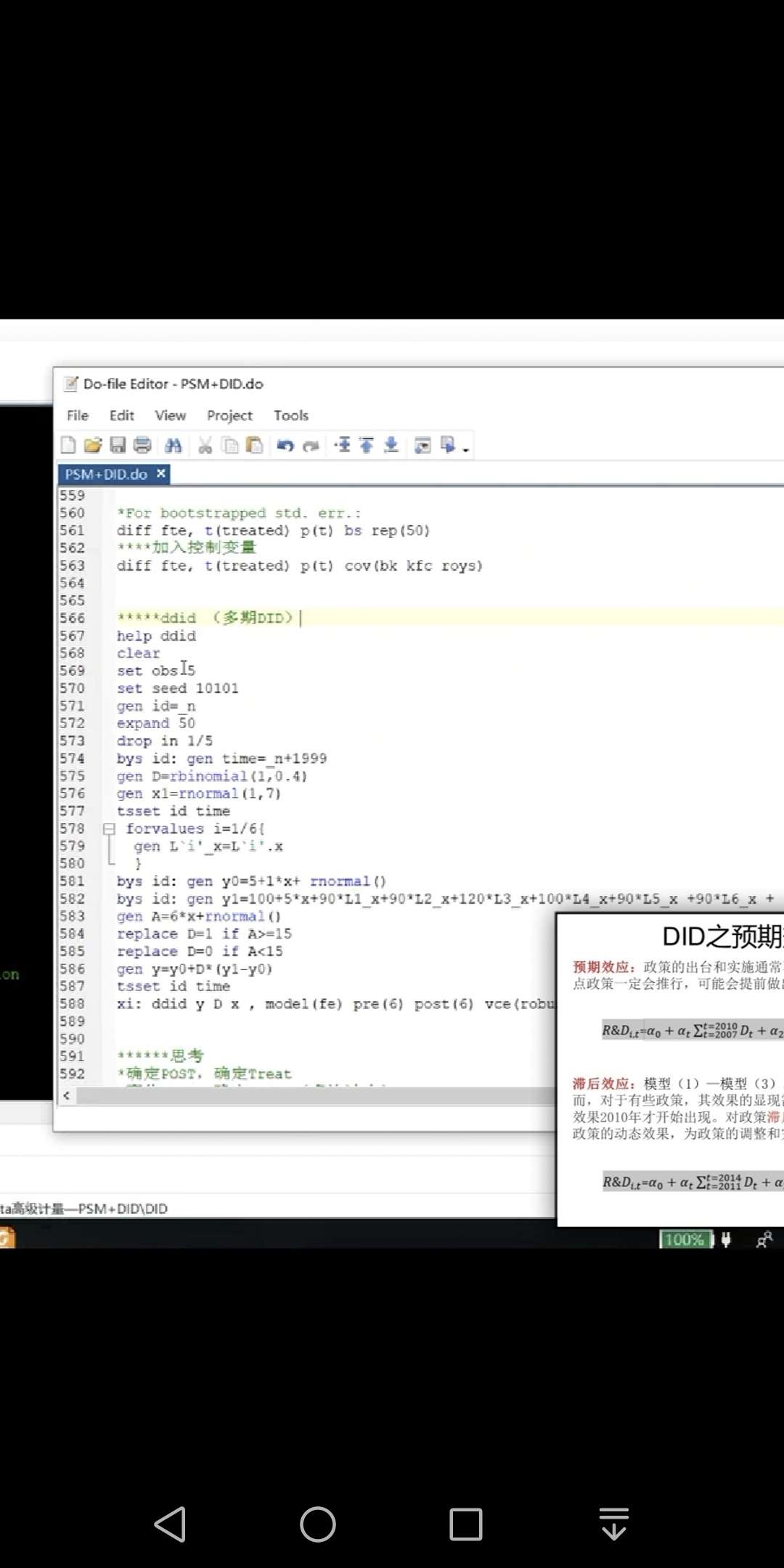Tap the hide navigation bar arrow
Viewport: 784px width, 1568px height.
(614, 1524)
